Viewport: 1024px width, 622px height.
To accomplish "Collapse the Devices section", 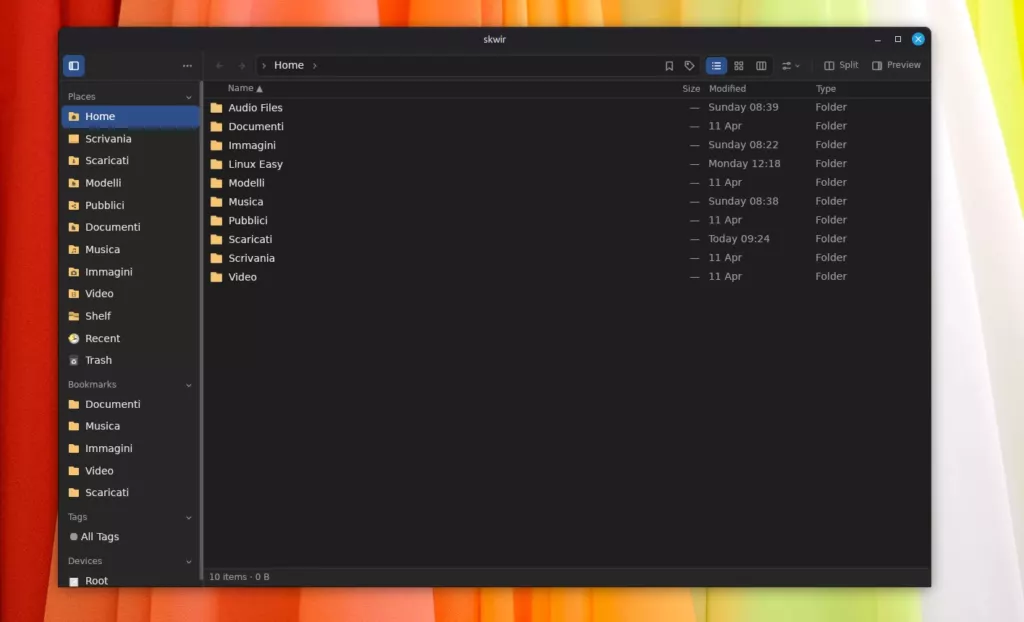I will pos(189,561).
